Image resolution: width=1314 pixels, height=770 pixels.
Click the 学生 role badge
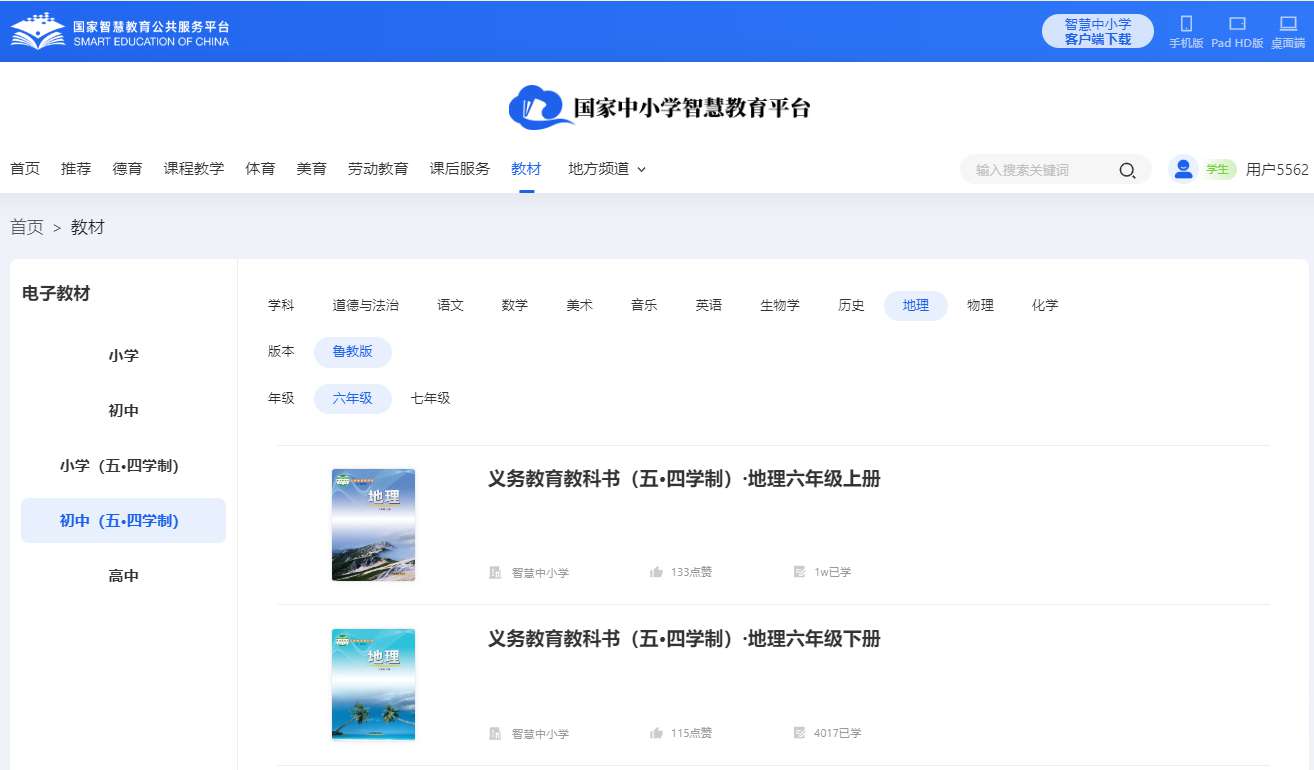coord(1220,169)
